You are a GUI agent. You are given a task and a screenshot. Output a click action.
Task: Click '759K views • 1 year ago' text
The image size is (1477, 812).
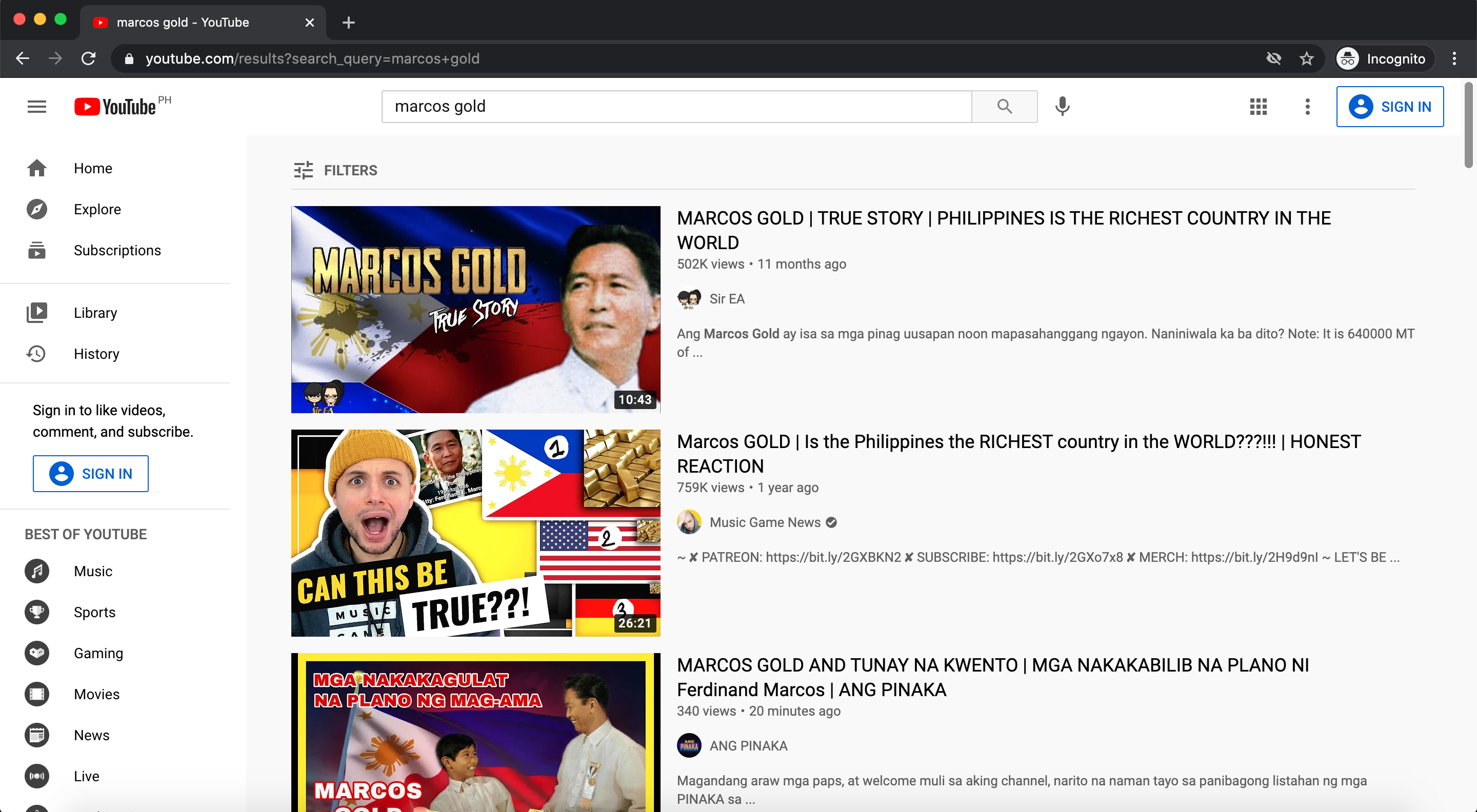pyautogui.click(x=748, y=488)
